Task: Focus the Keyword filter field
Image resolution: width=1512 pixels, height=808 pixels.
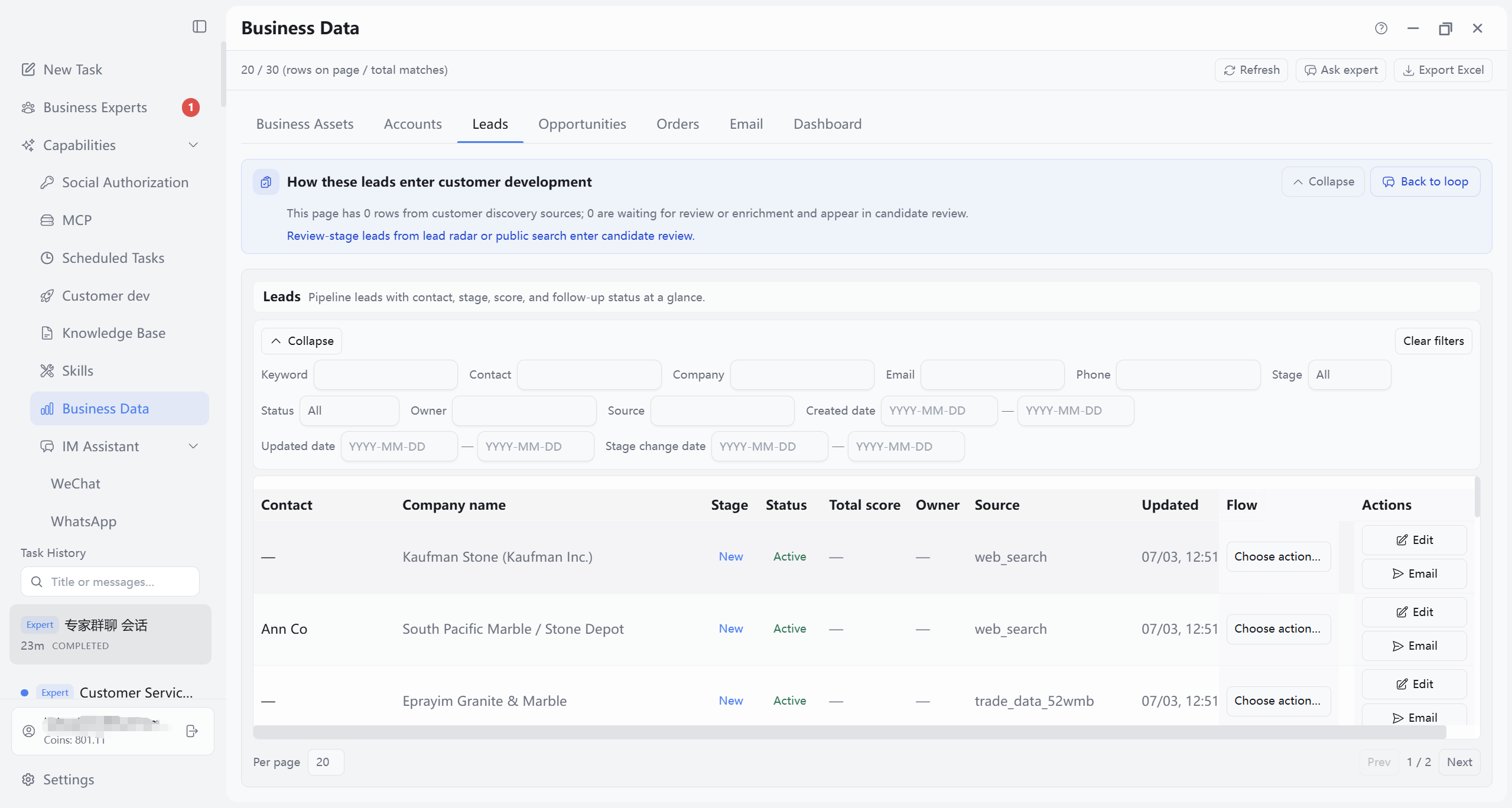Action: (385, 375)
